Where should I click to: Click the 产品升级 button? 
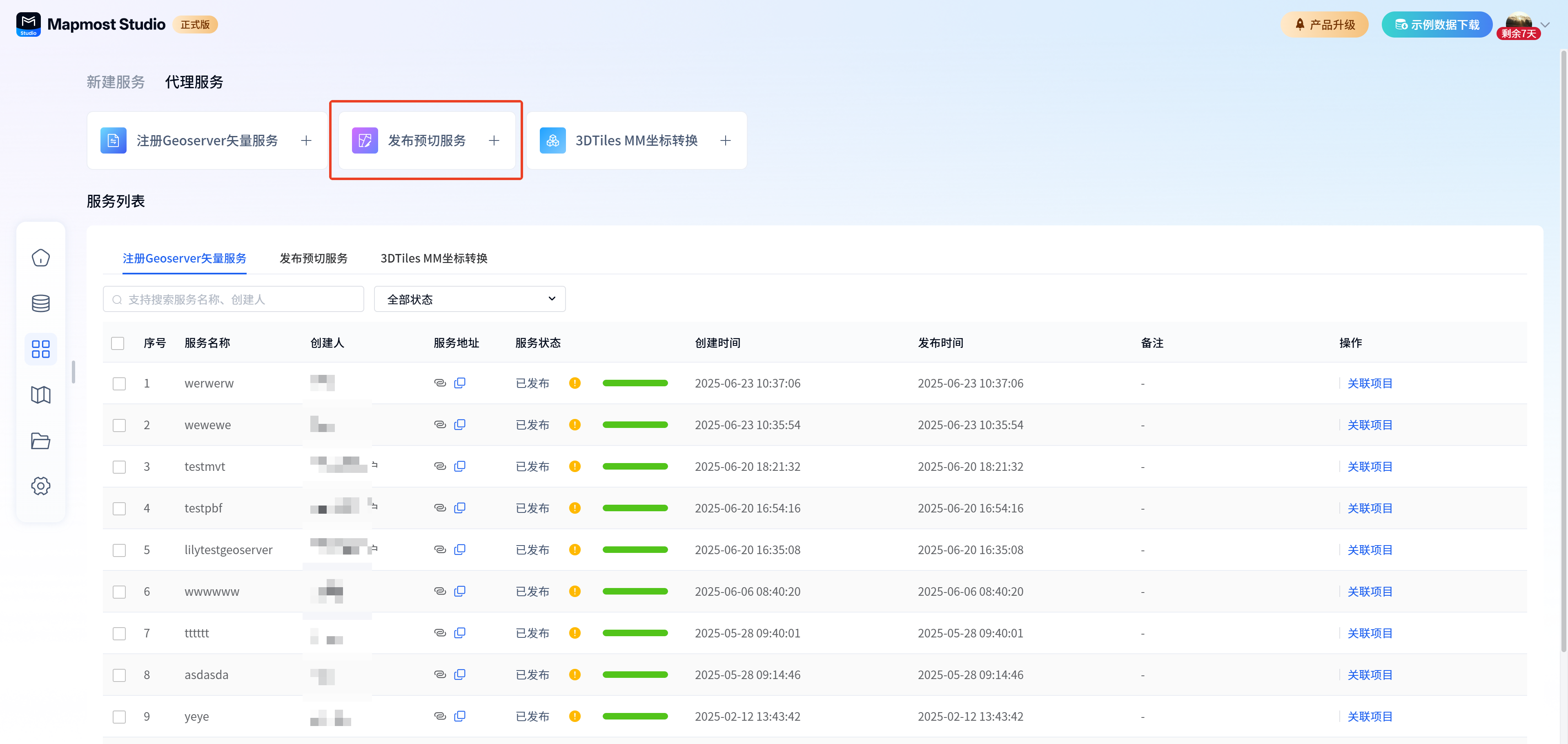tap(1324, 25)
